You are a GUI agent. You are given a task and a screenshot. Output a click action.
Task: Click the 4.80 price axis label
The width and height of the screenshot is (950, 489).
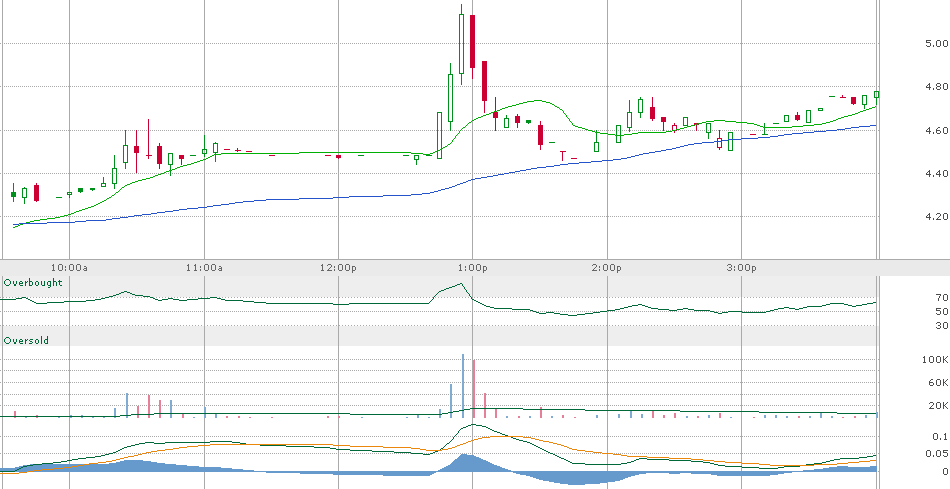pos(938,87)
